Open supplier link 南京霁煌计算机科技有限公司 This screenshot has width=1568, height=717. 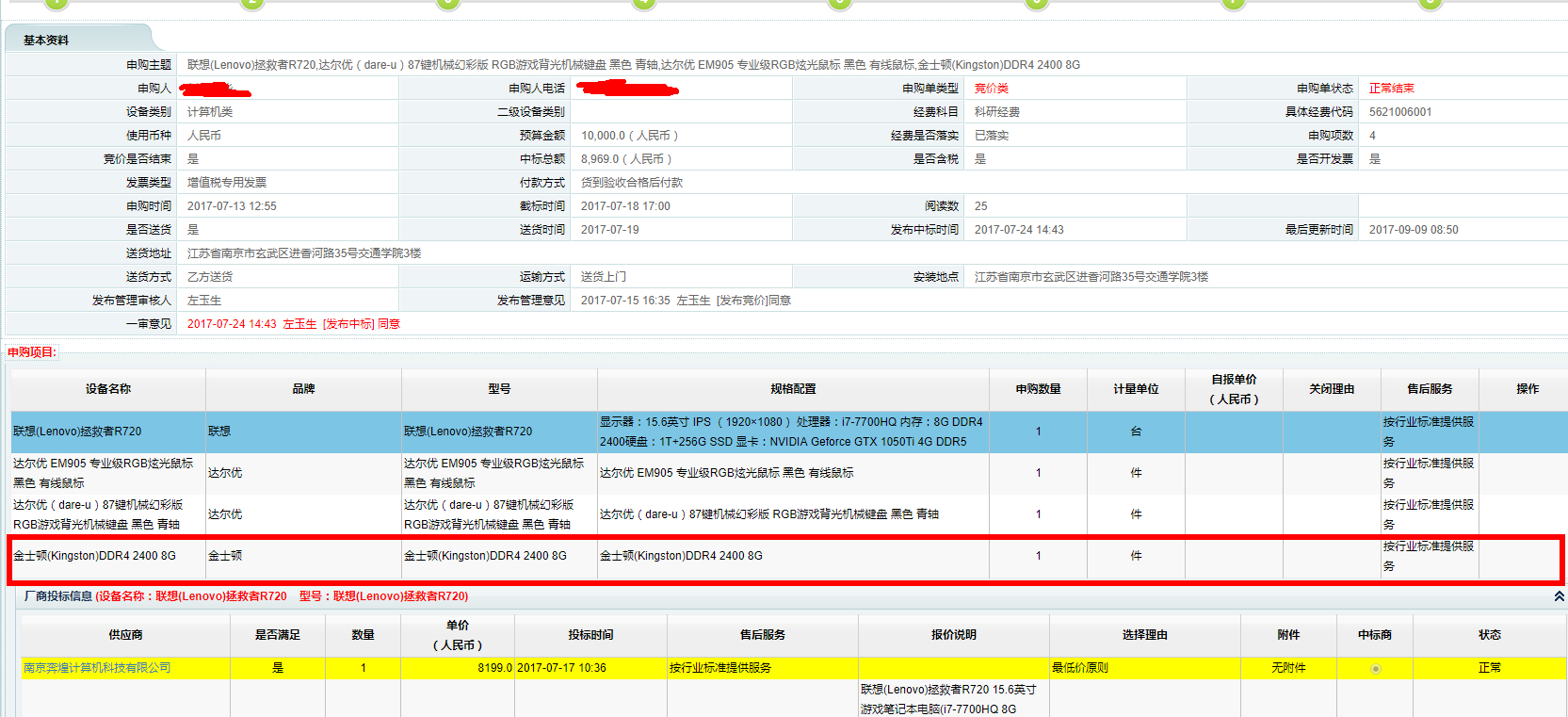point(97,668)
